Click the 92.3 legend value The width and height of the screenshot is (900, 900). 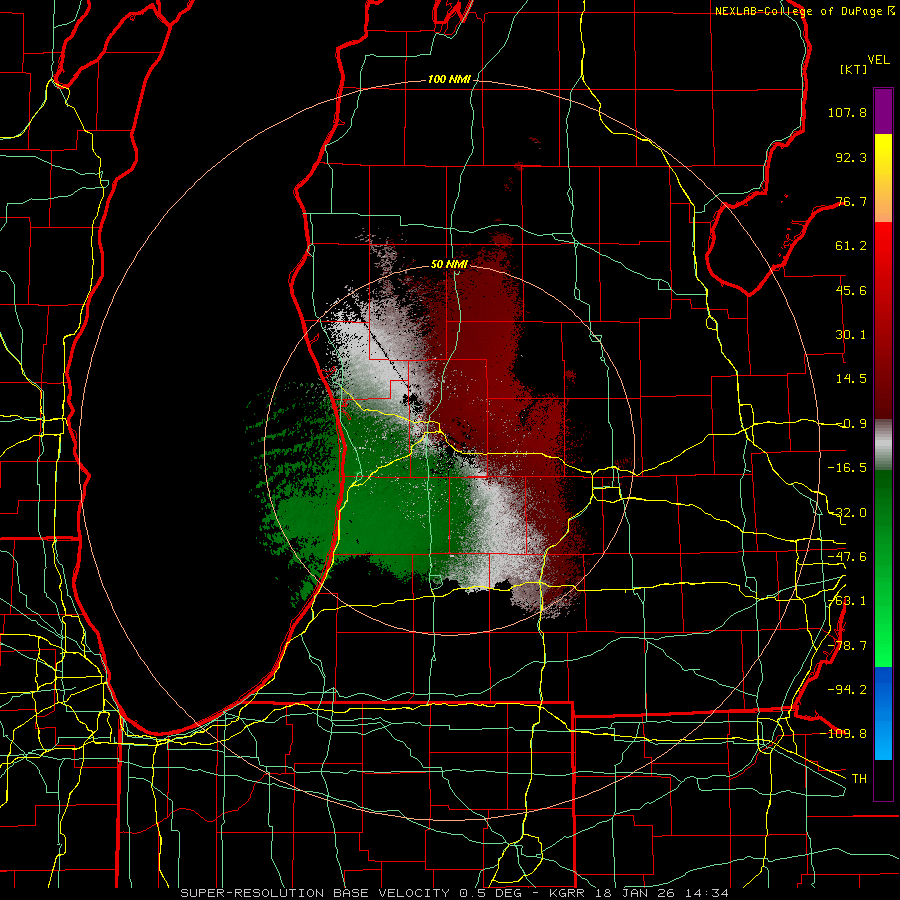tap(851, 157)
